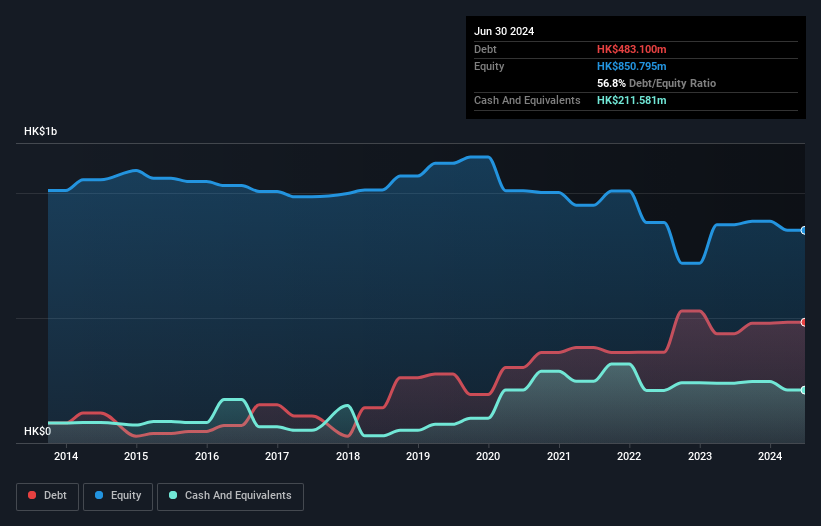
Task: Click the 2024 x-axis label
Action: click(x=770, y=457)
